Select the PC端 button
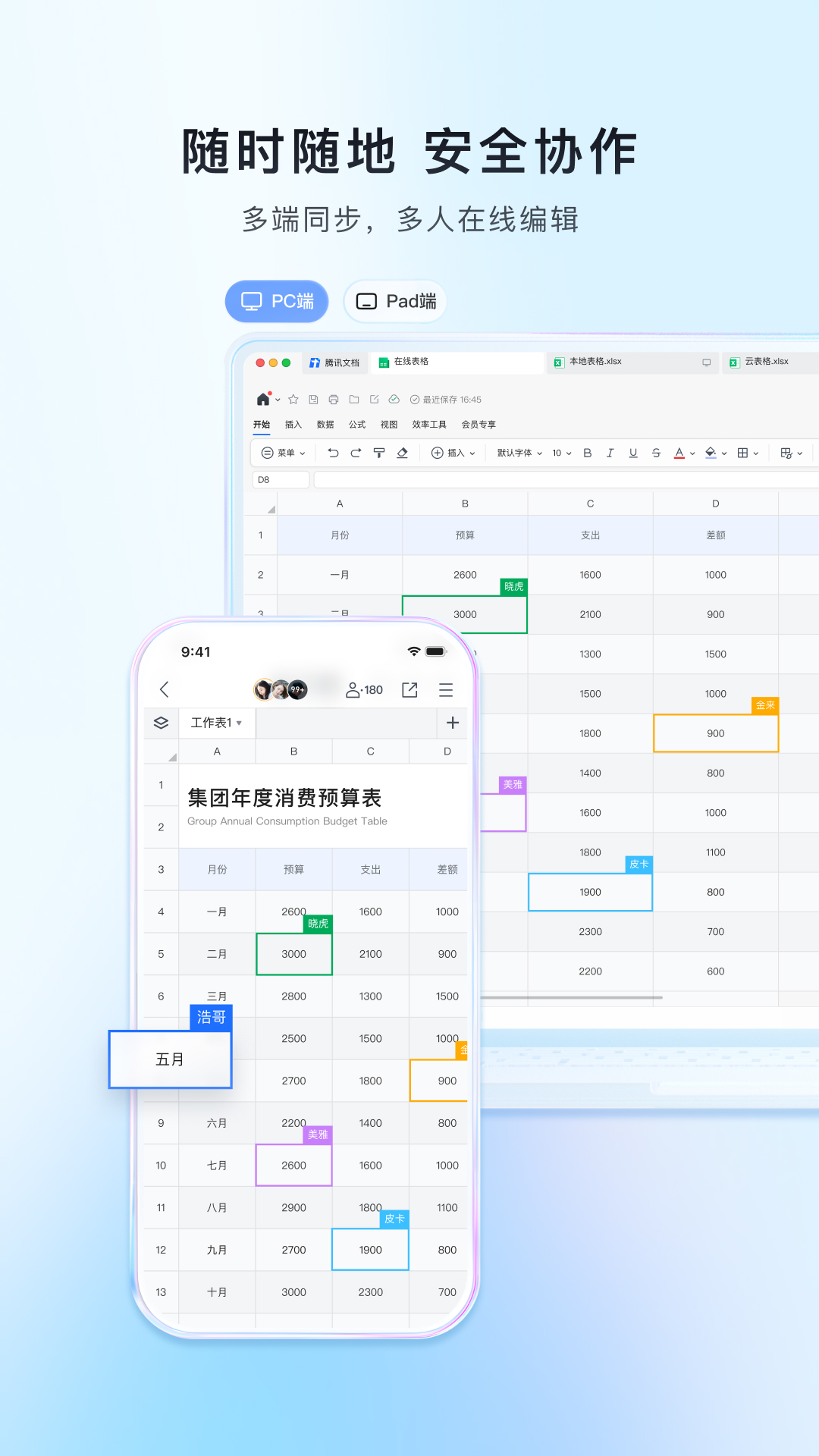The height and width of the screenshot is (1456, 819). pos(277,301)
